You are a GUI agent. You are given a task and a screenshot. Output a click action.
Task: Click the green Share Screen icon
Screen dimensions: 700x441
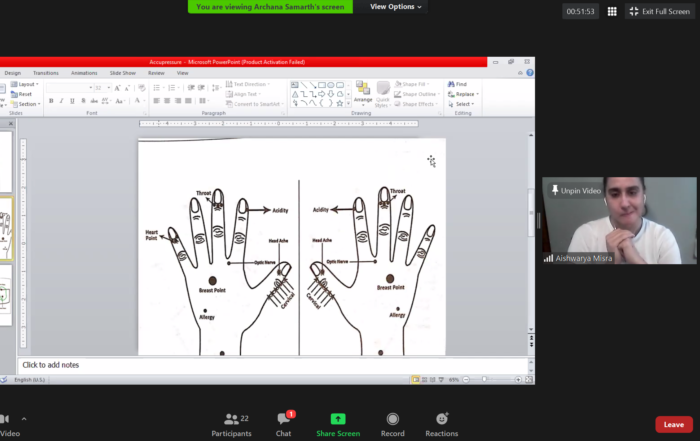pyautogui.click(x=338, y=423)
